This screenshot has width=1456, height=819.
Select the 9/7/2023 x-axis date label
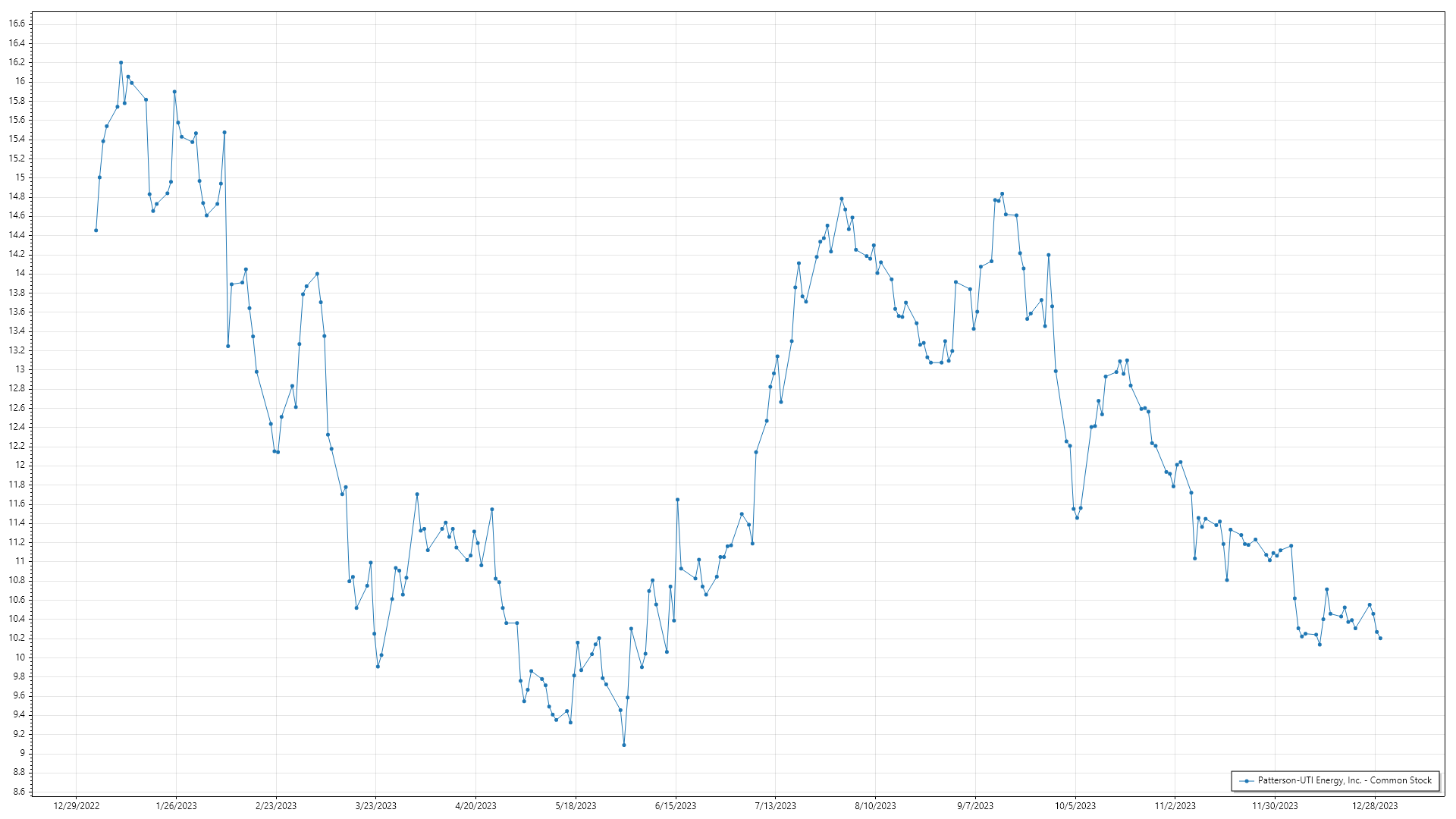point(974,806)
